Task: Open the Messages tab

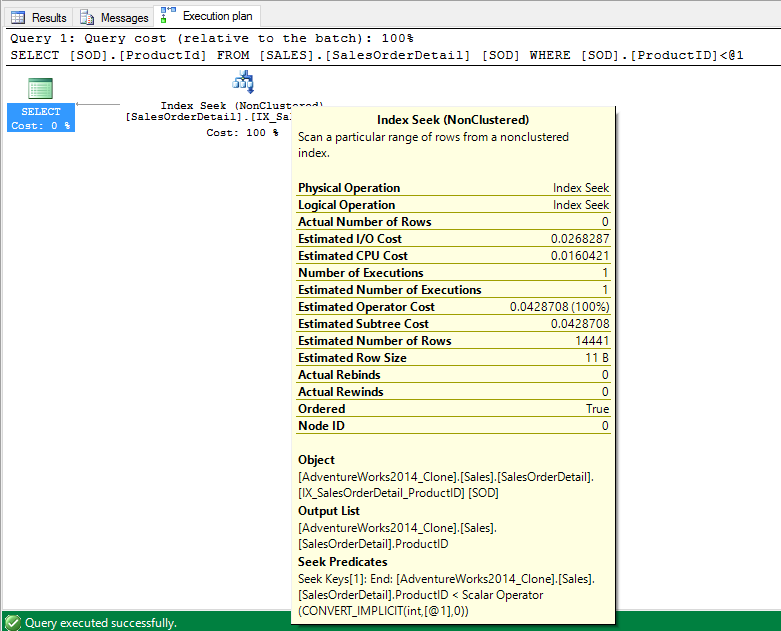Action: coord(114,17)
